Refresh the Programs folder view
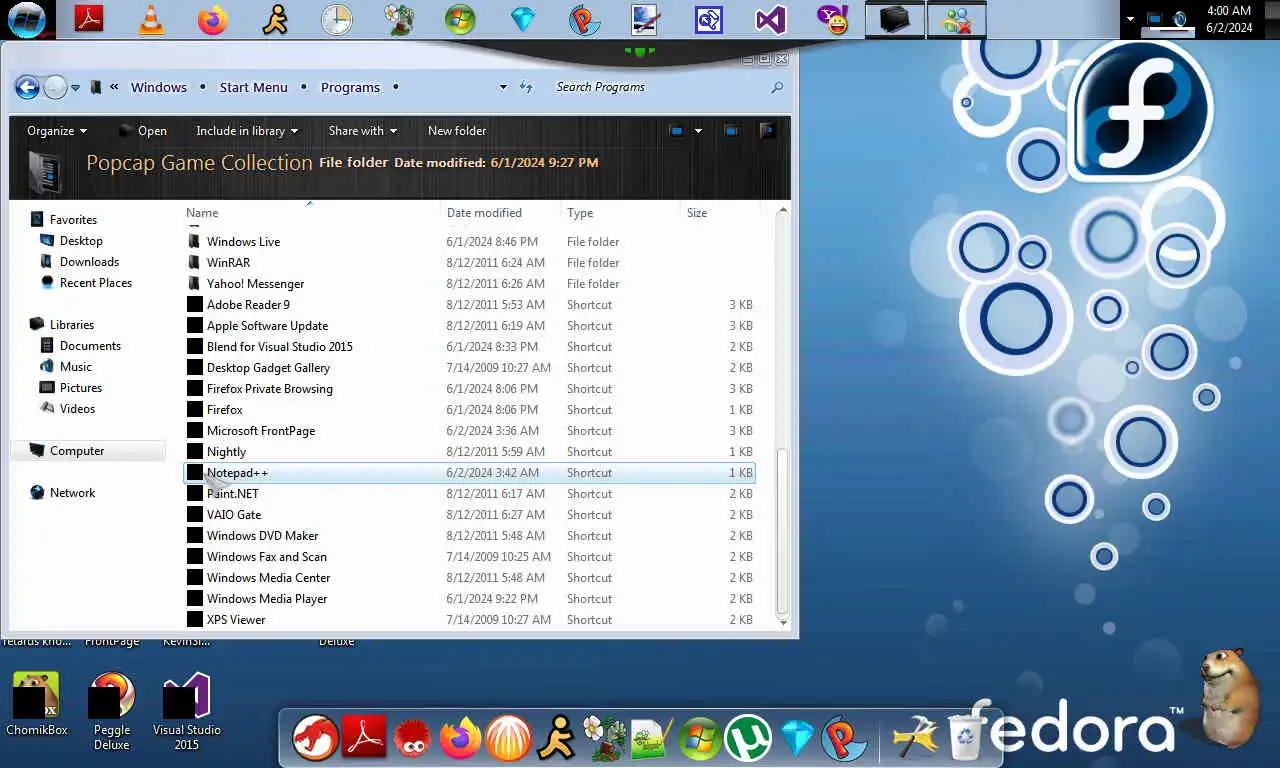This screenshot has width=1280, height=768. click(x=526, y=87)
